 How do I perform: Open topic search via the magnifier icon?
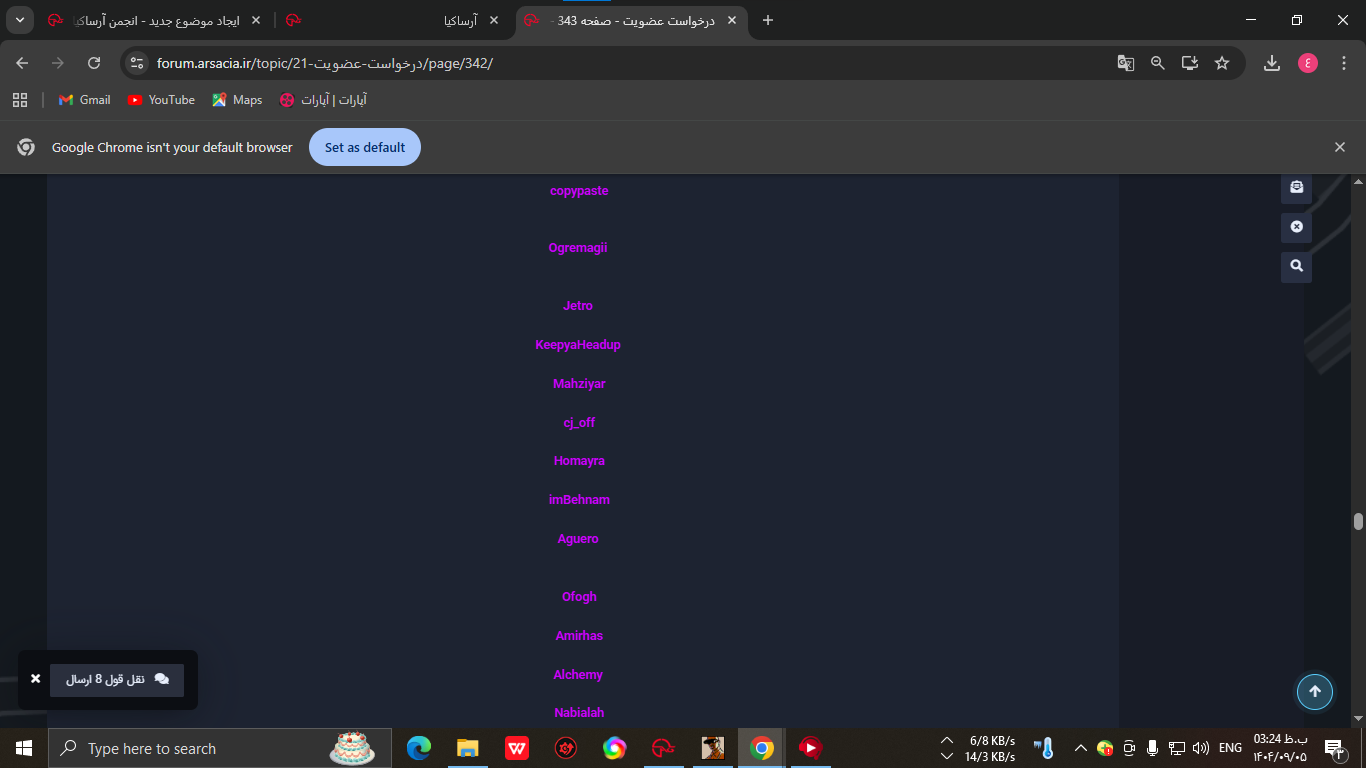point(1296,267)
